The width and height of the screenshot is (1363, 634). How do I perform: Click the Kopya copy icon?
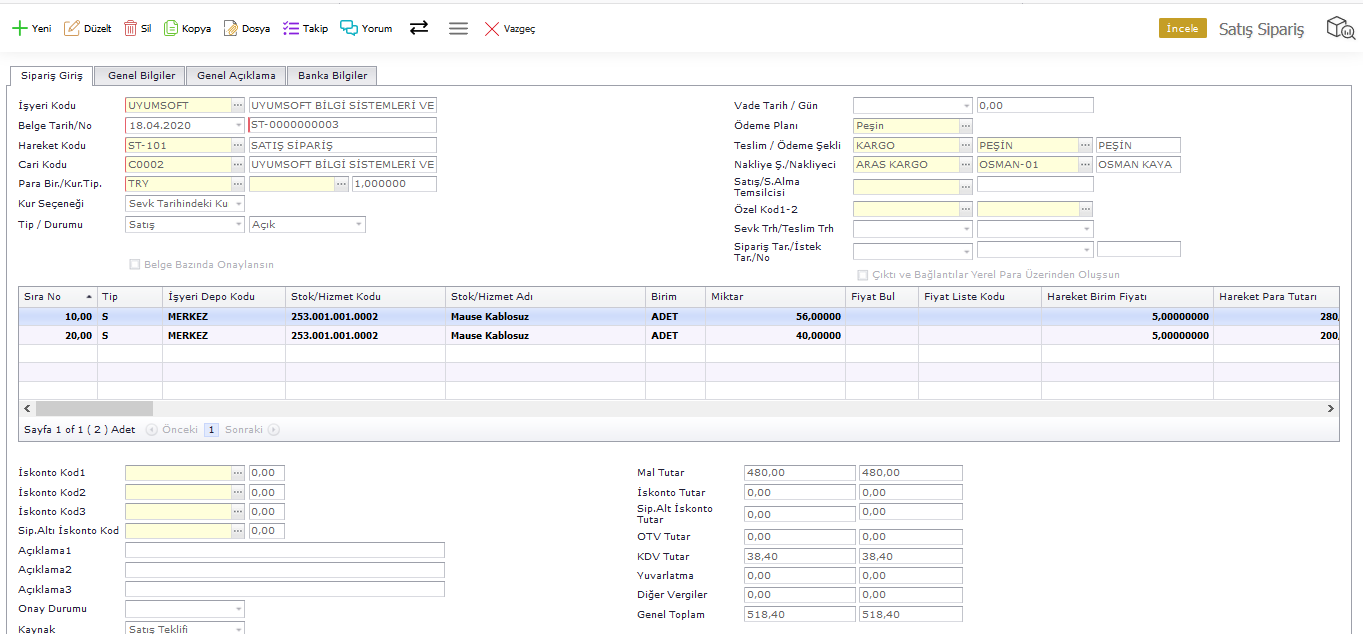coord(171,28)
